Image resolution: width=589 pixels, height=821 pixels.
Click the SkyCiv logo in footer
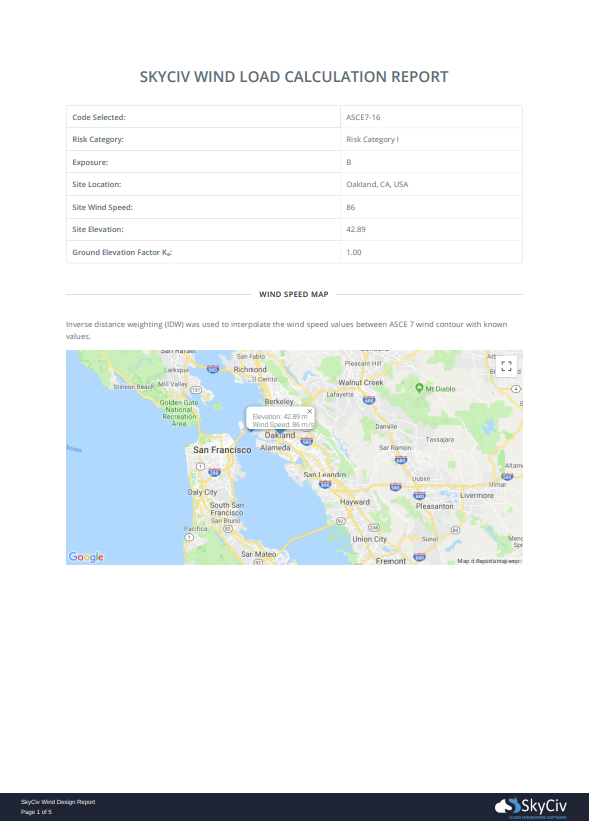pyautogui.click(x=531, y=806)
